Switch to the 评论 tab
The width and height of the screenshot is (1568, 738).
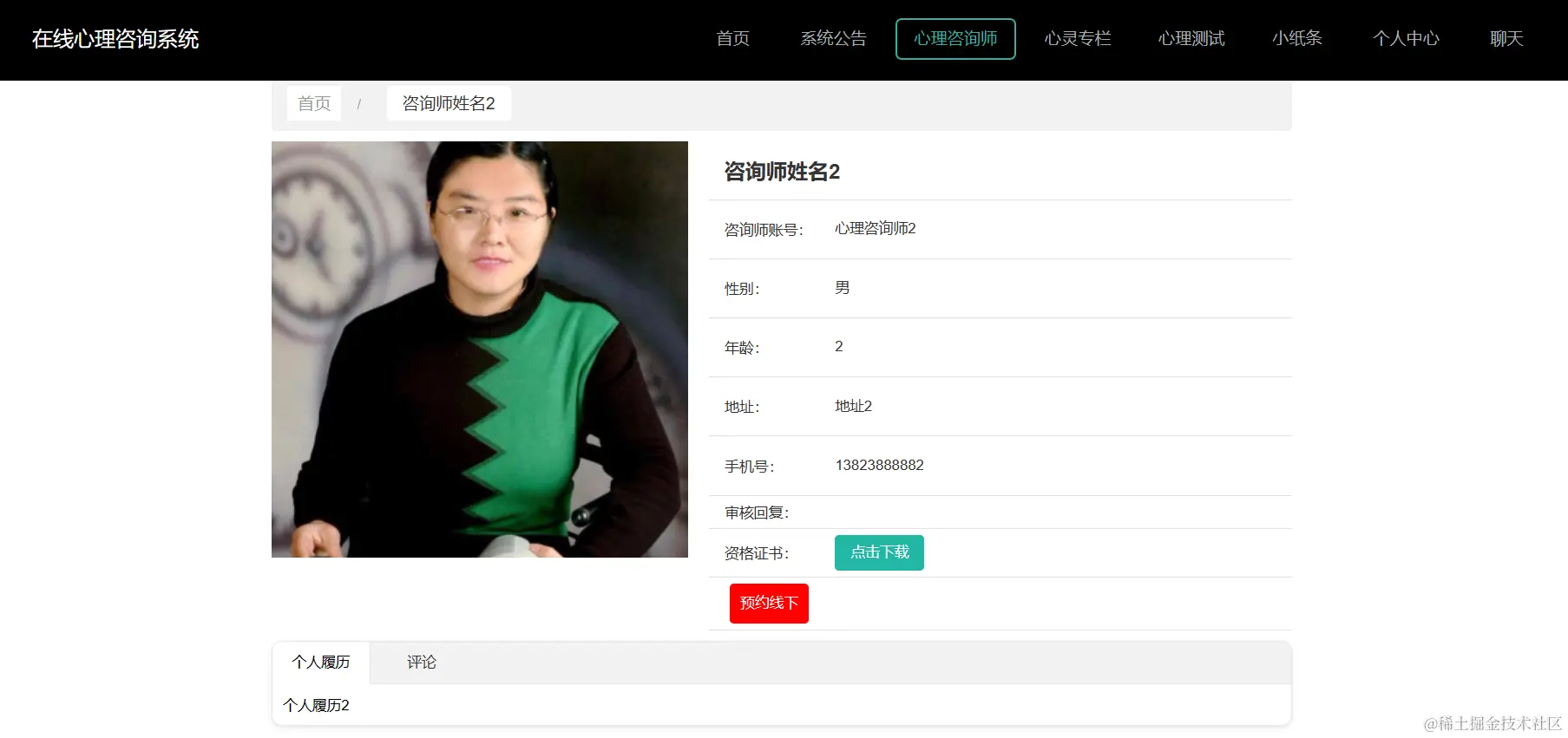[422, 663]
